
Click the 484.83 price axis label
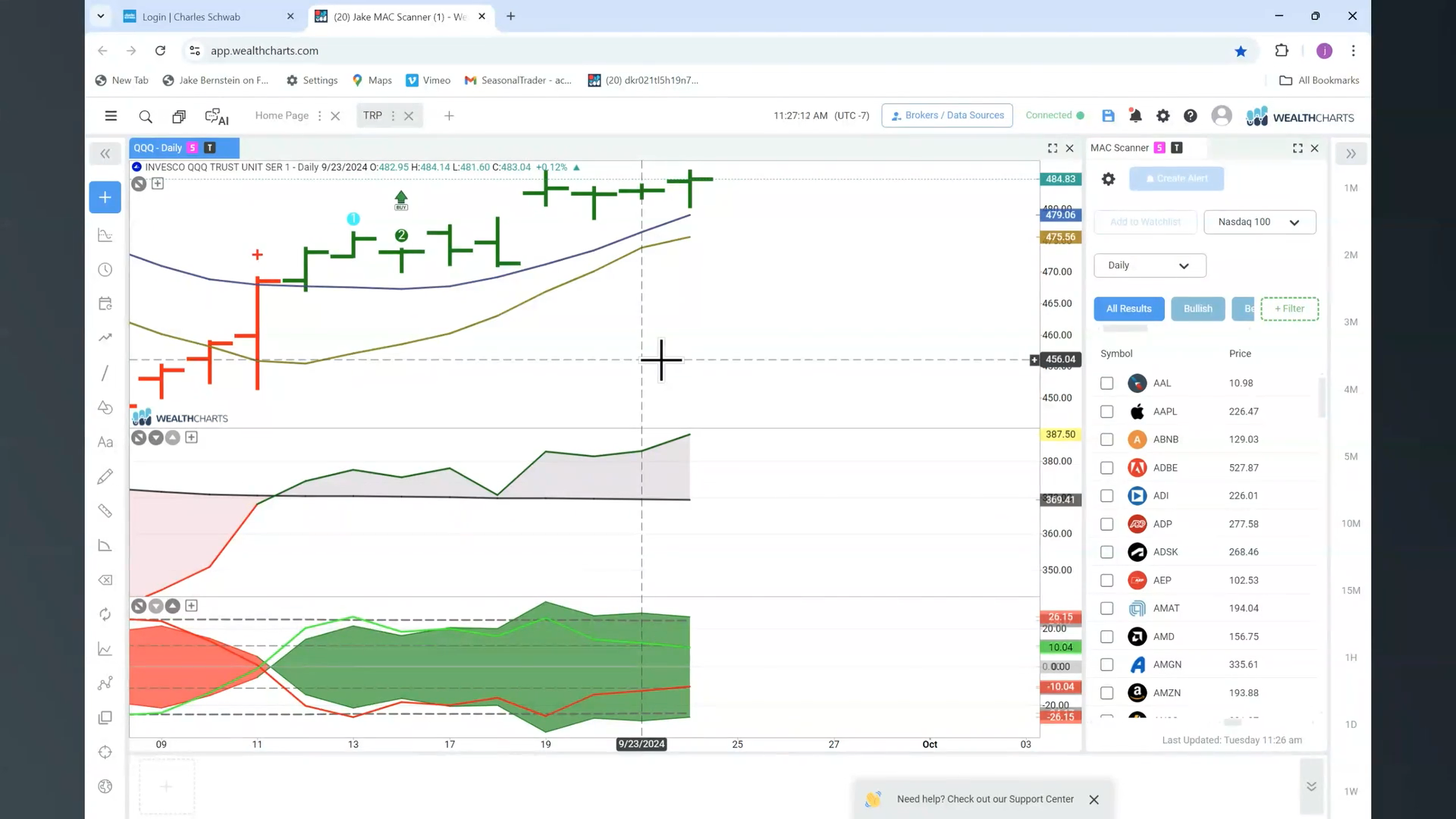(1060, 179)
